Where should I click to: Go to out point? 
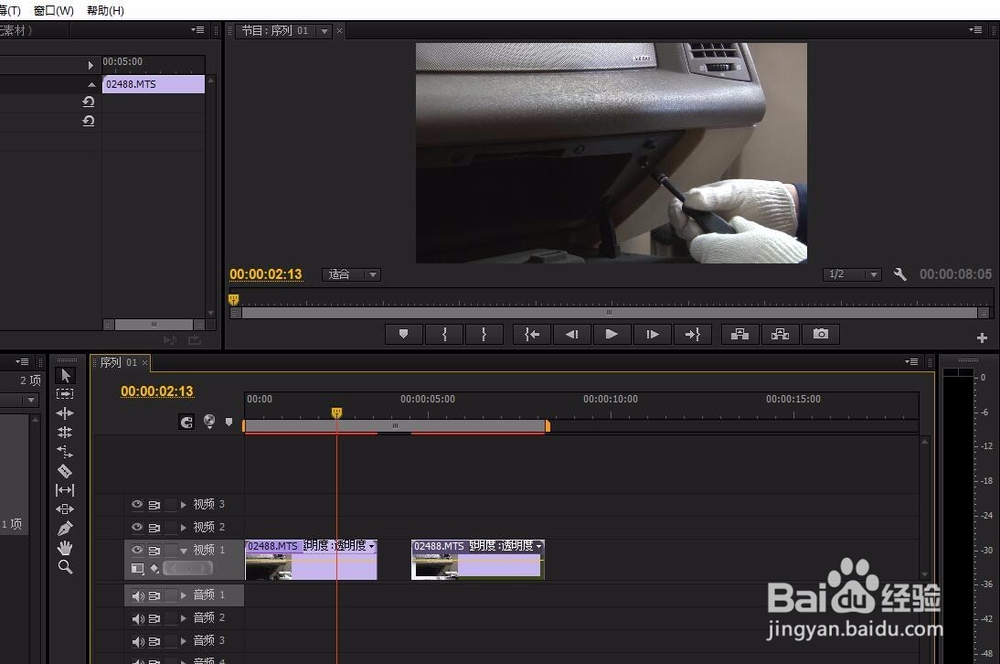click(692, 334)
